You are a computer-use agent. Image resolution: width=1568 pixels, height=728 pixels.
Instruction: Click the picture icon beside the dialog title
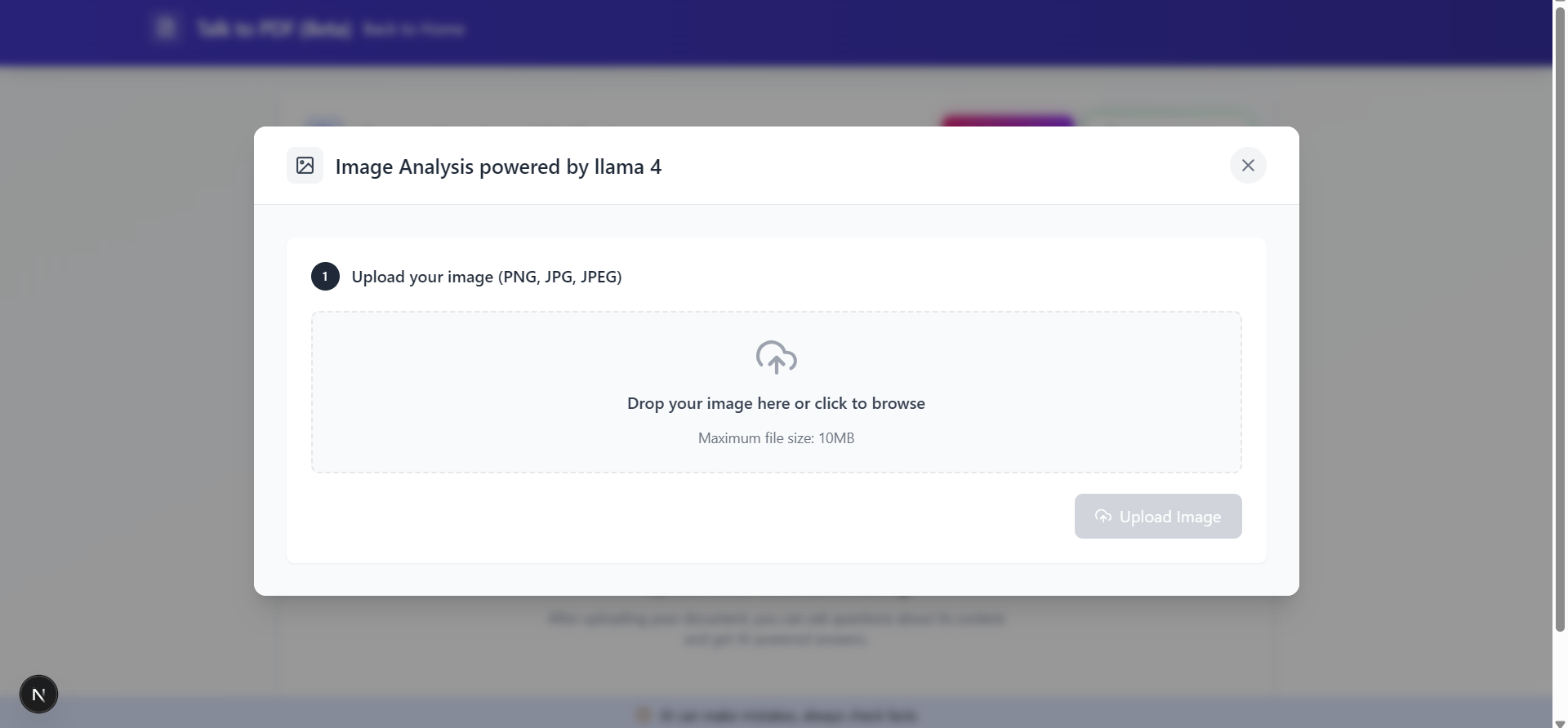point(305,166)
